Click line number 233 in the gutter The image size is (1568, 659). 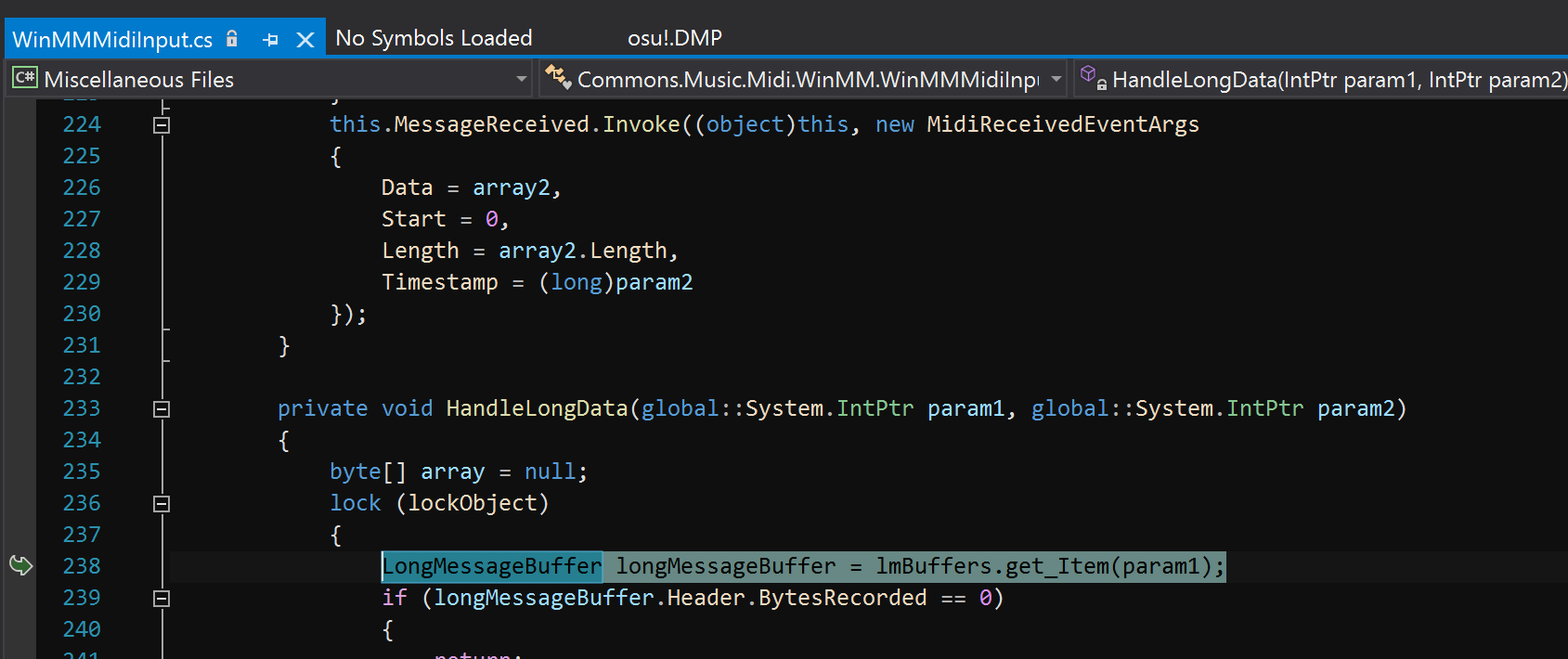(82, 408)
